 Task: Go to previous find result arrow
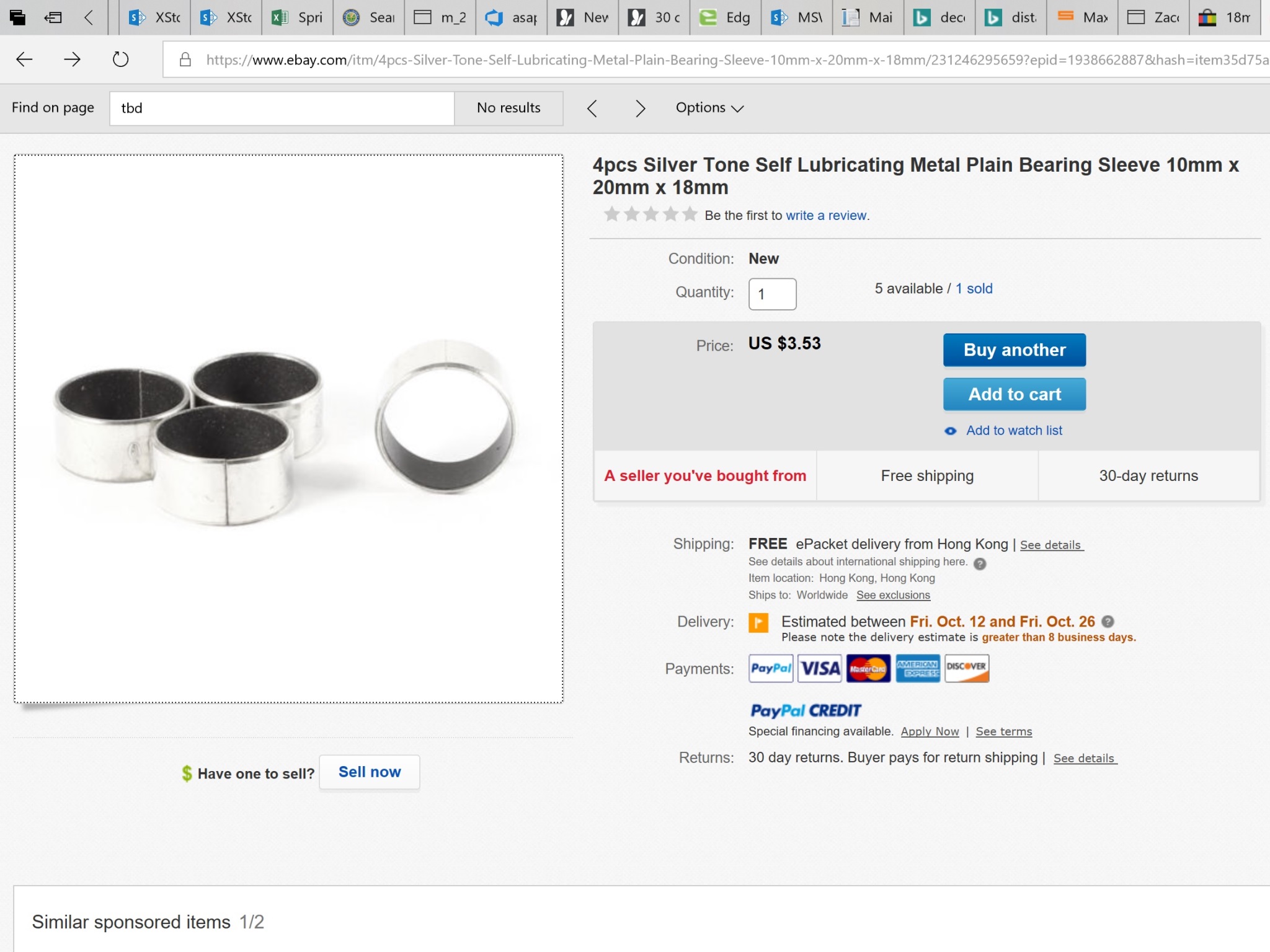pos(592,108)
